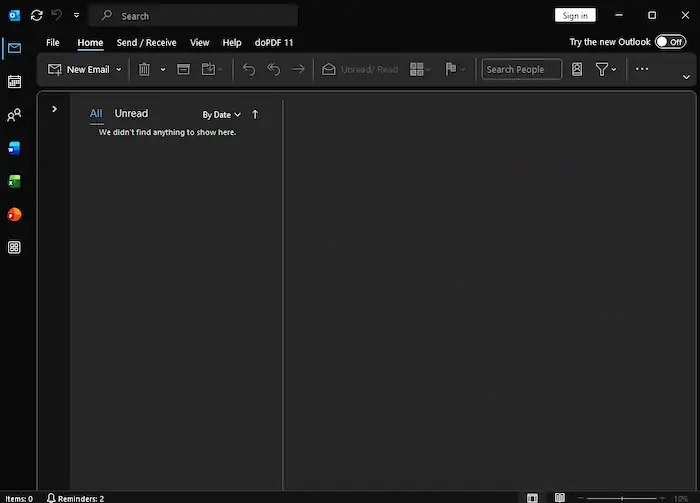Click the New Email button

(79, 69)
